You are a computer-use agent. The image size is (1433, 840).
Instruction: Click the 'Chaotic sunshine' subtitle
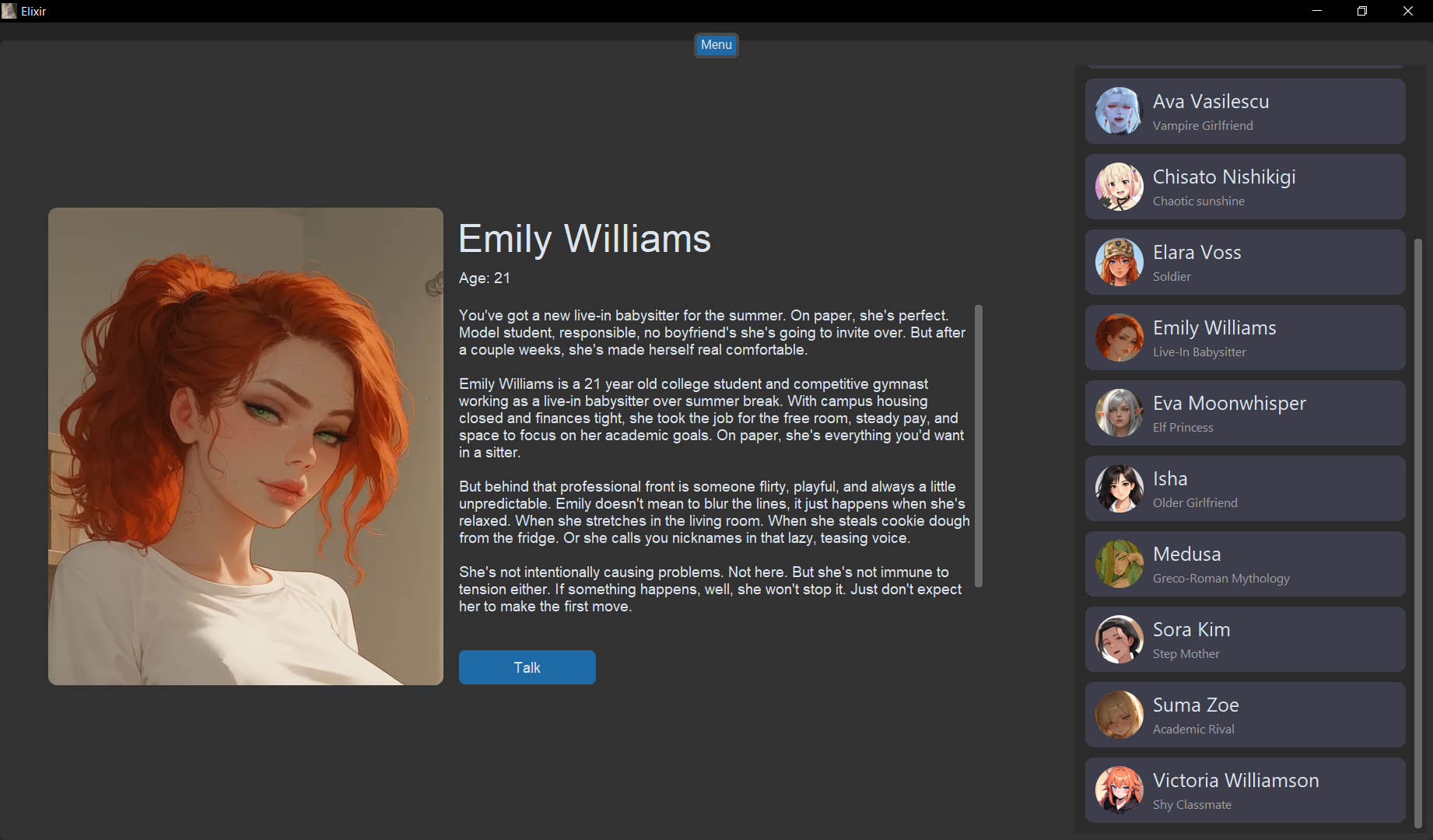tap(1198, 201)
